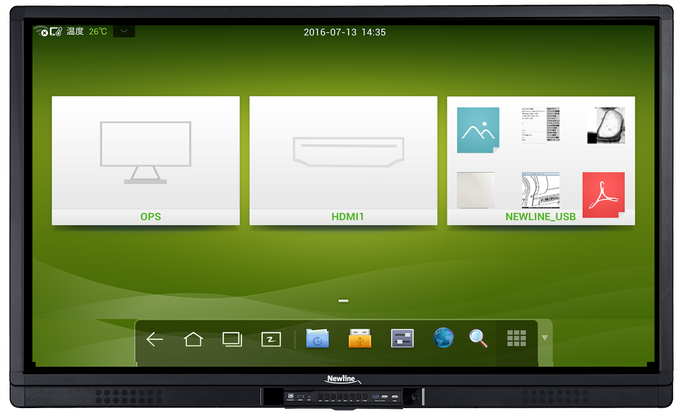The height and width of the screenshot is (415, 680).
Task: Open the Home icon in the dock
Action: (193, 339)
